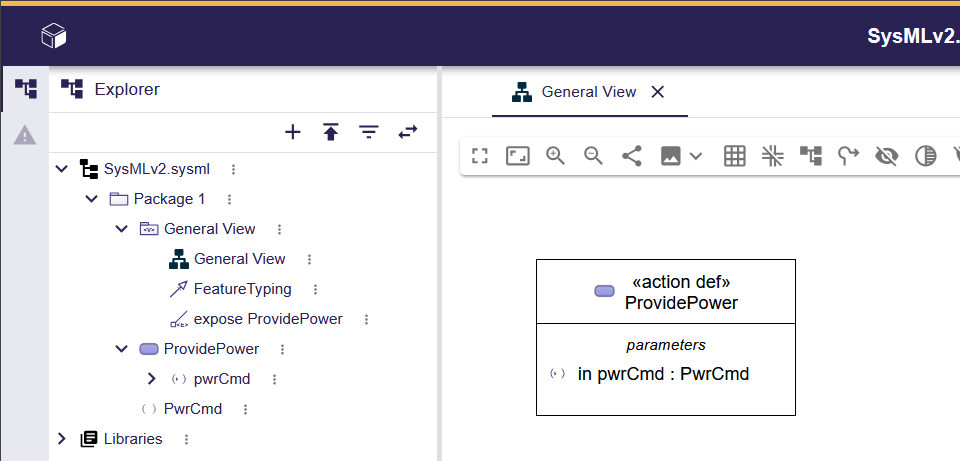
Task: Expand the Libraries tree node
Action: (x=62, y=439)
